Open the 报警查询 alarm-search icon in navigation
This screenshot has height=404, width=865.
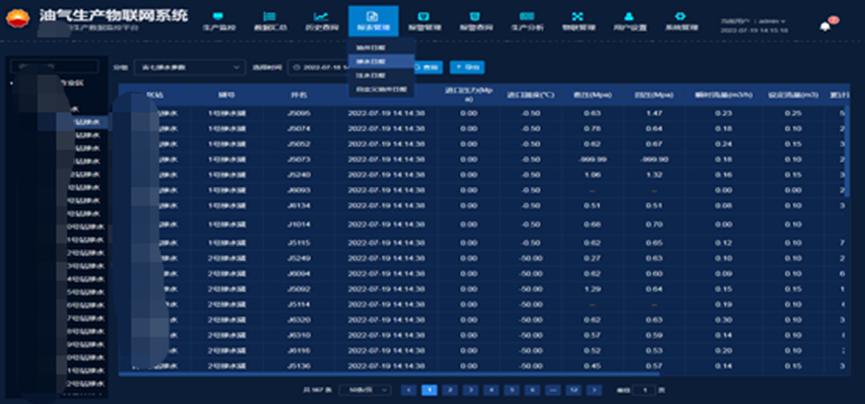pyautogui.click(x=474, y=17)
